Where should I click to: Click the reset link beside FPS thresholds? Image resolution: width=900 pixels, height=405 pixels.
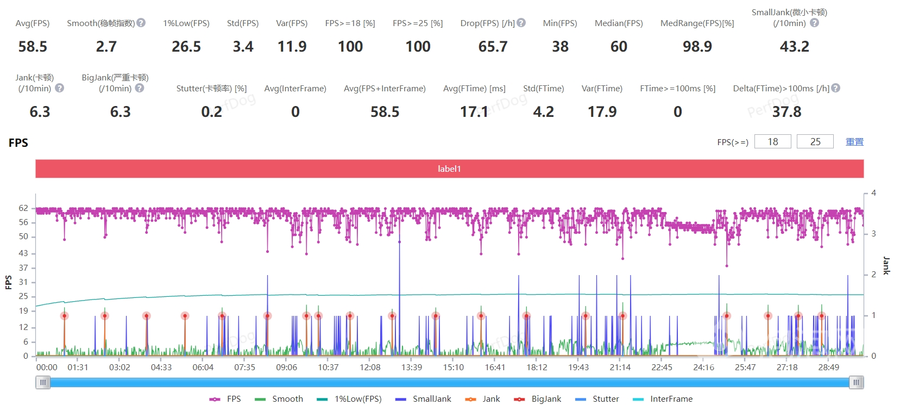coord(854,142)
